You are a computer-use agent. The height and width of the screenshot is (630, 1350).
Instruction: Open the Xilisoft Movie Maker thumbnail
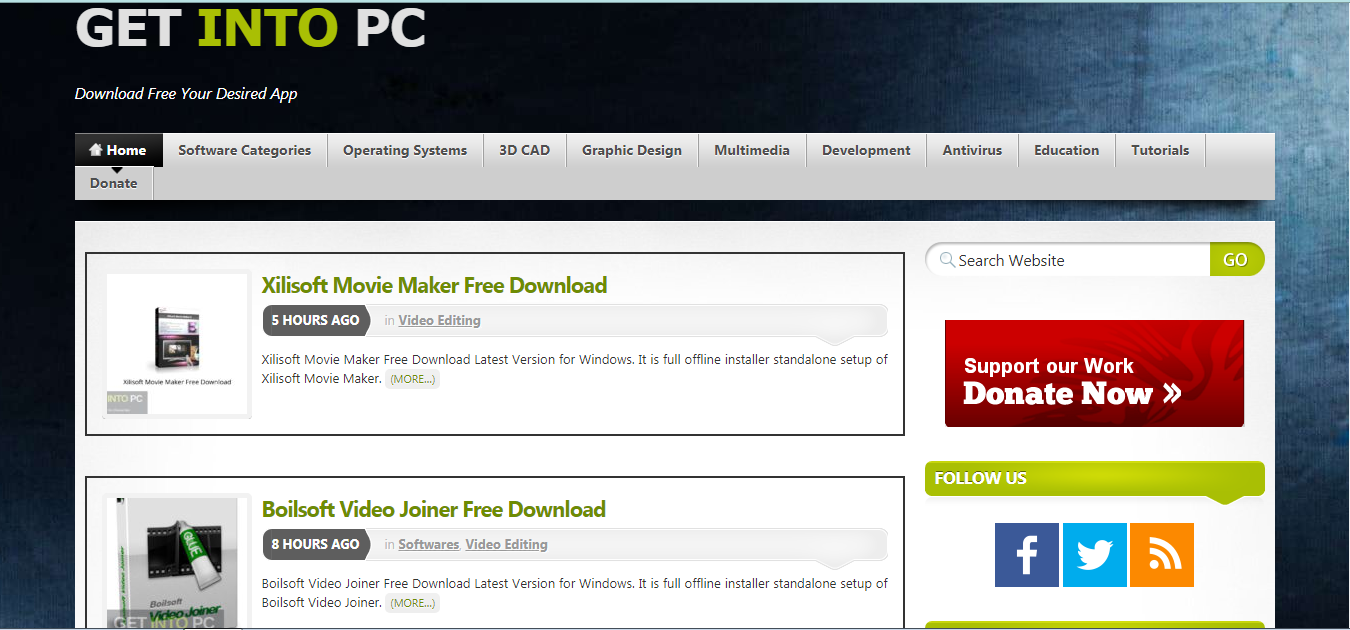177,345
